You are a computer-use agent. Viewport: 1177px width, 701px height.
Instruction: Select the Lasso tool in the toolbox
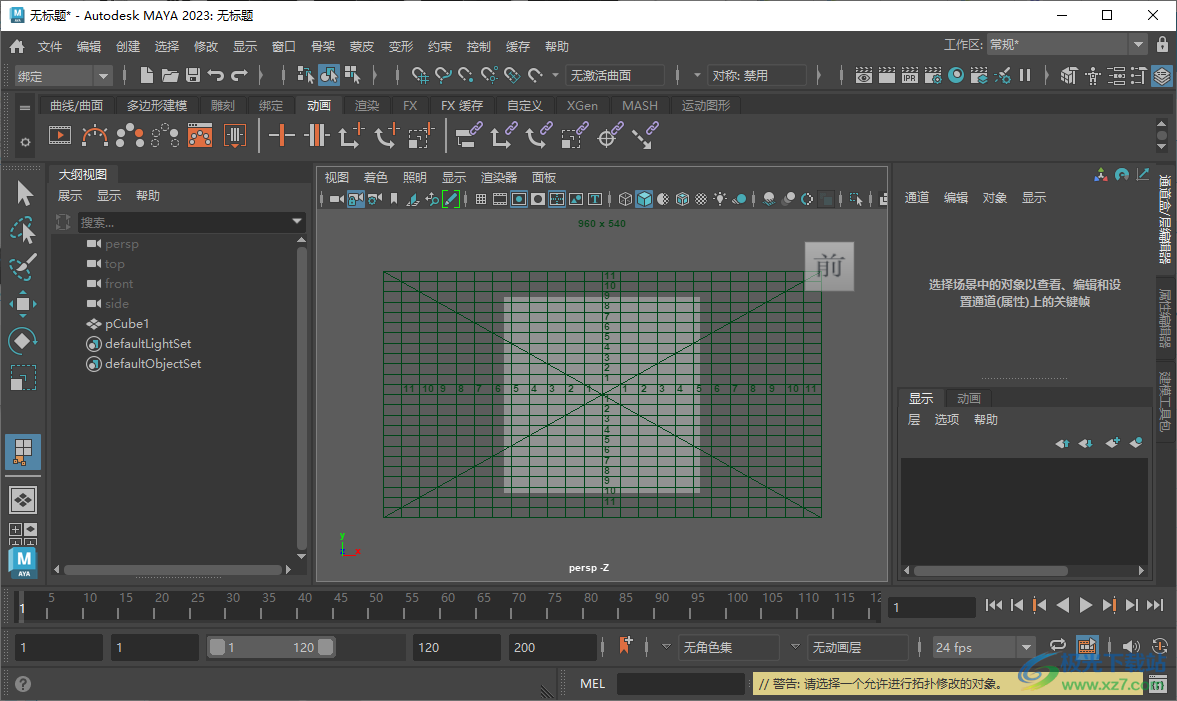(x=23, y=230)
